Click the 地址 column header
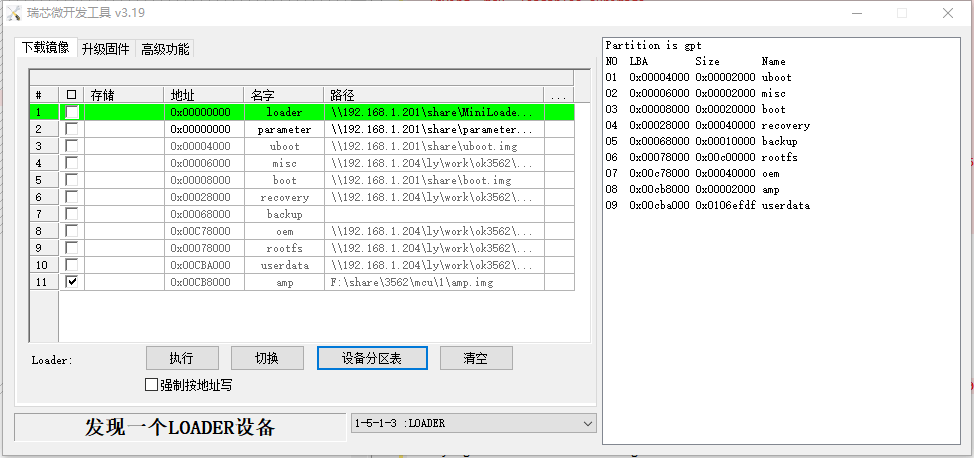This screenshot has width=974, height=458. [x=204, y=96]
